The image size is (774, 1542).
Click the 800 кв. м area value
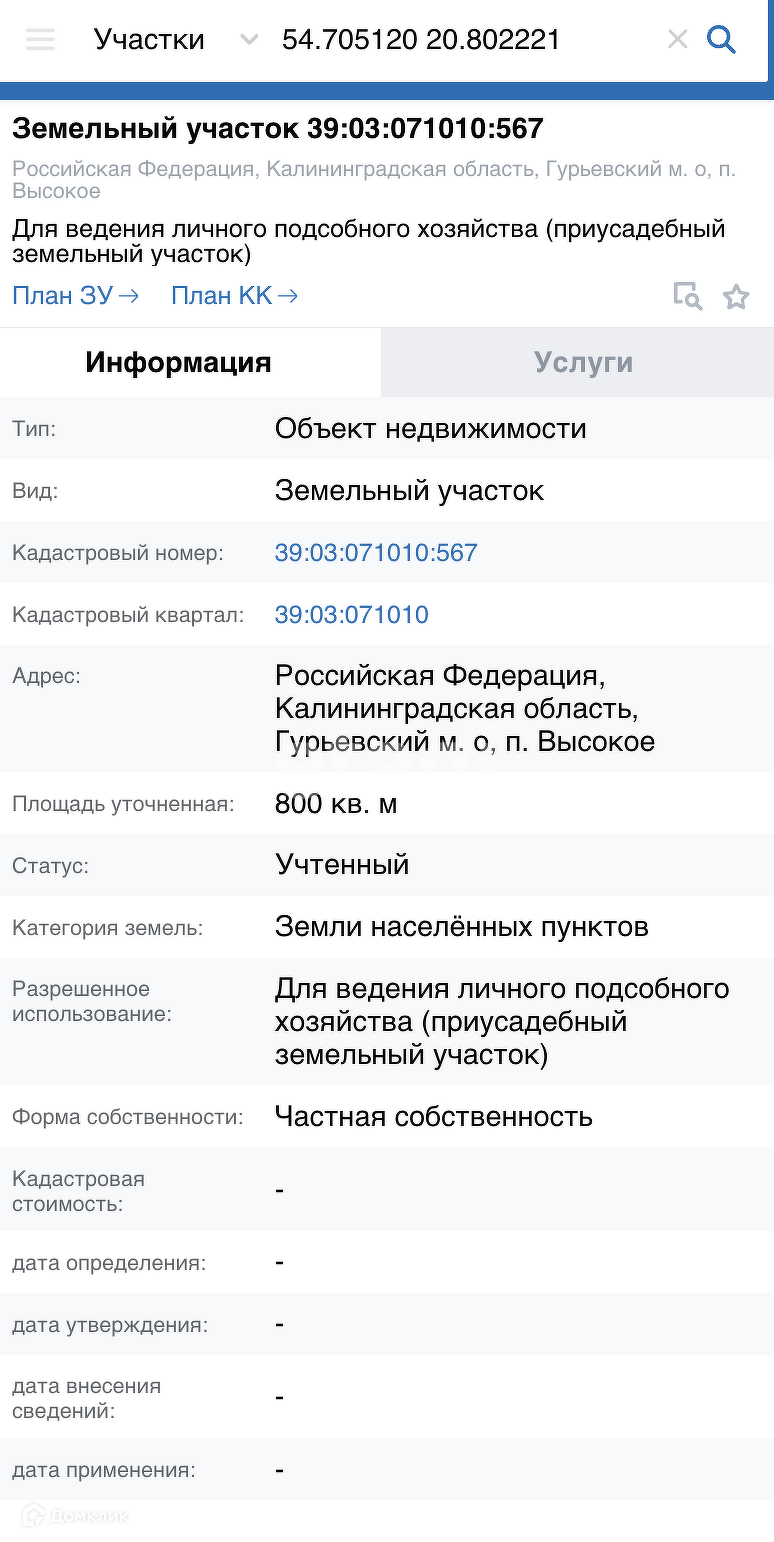pyautogui.click(x=336, y=804)
